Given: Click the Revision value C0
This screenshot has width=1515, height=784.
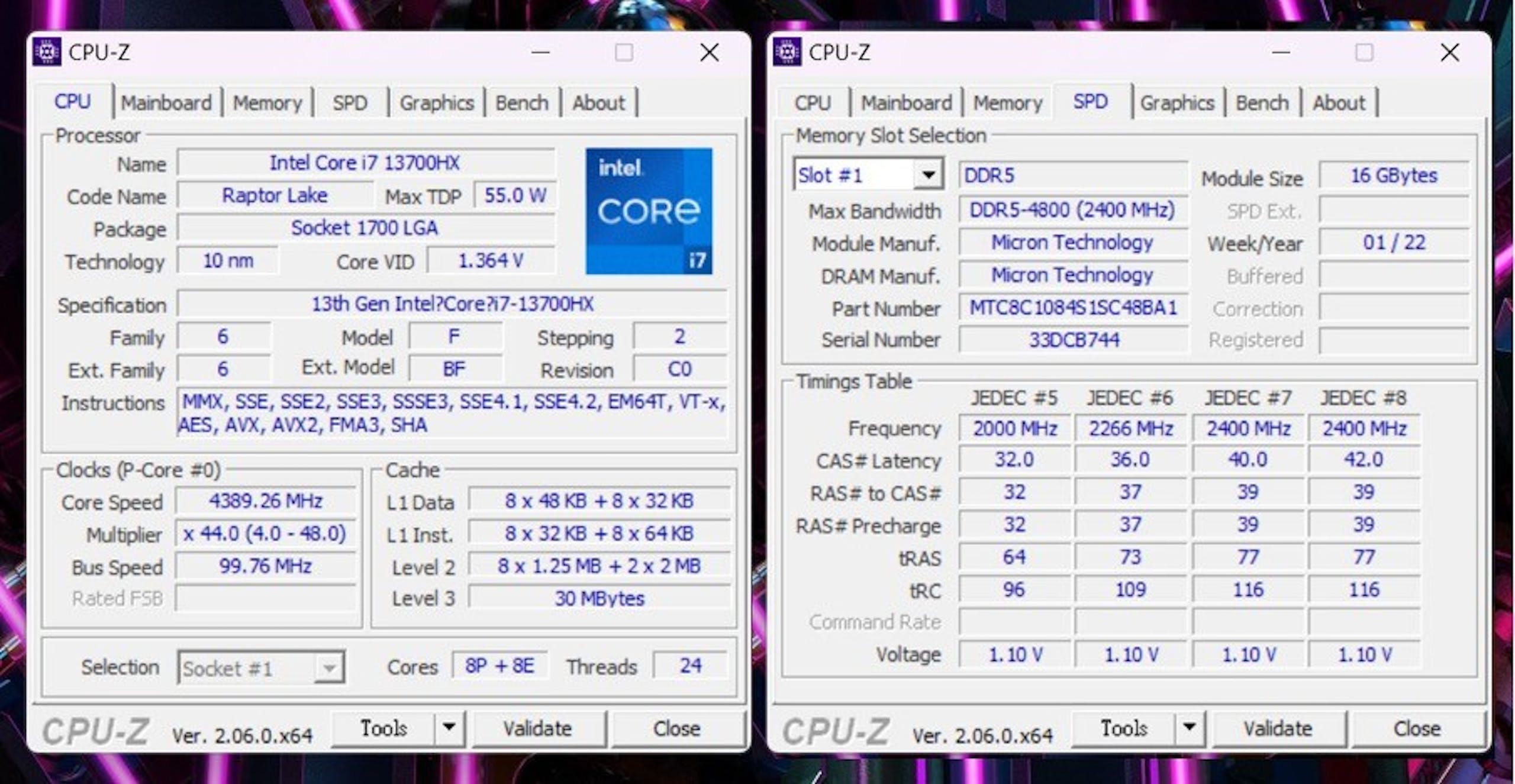Looking at the screenshot, I should tap(680, 369).
